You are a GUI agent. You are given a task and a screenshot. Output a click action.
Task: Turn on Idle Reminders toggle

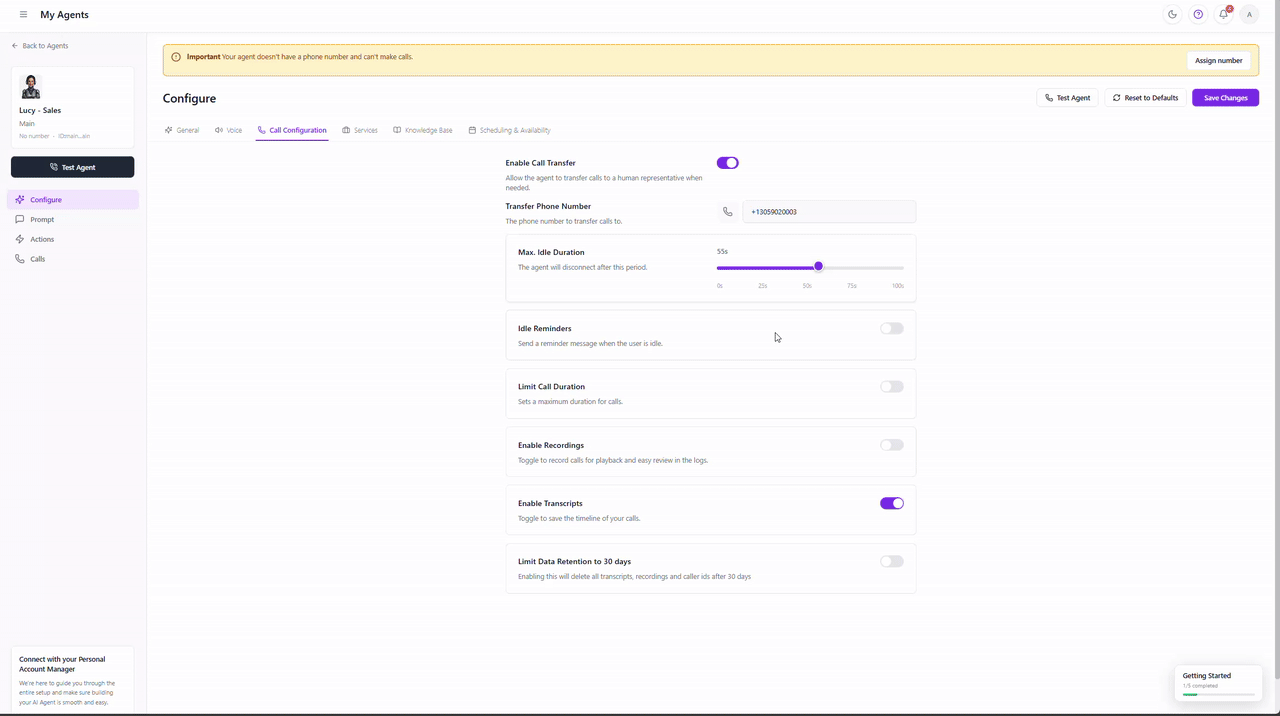click(x=891, y=328)
